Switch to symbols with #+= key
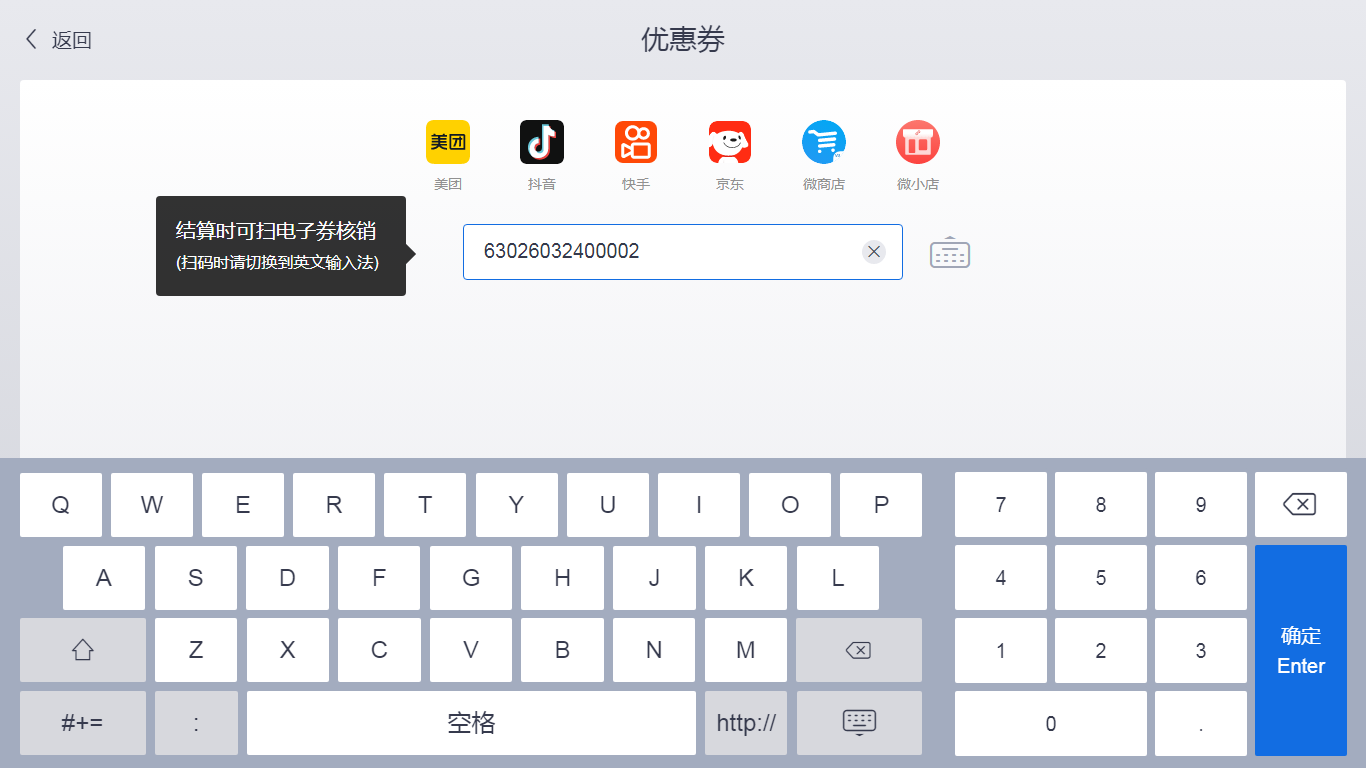This screenshot has height=768, width=1366. tap(83, 723)
